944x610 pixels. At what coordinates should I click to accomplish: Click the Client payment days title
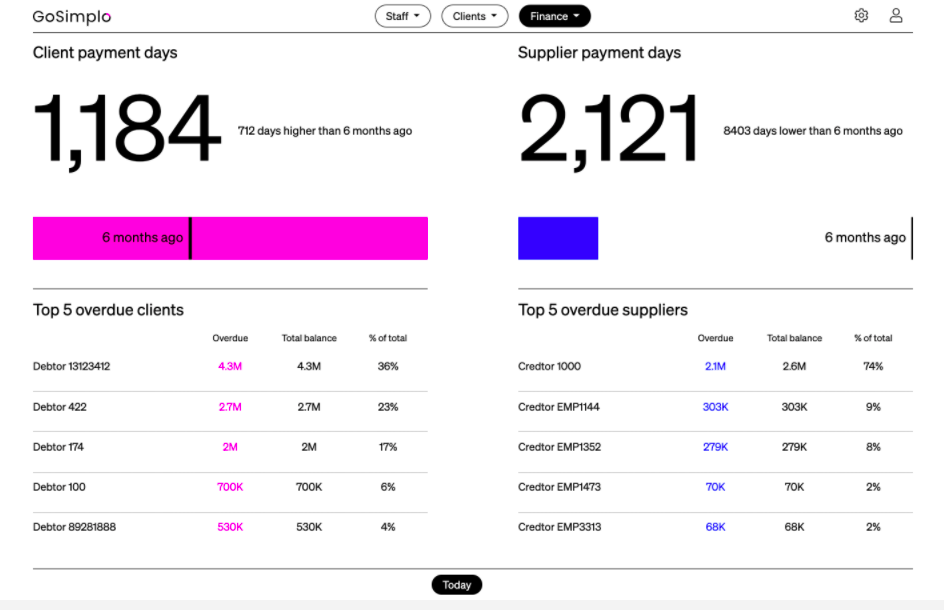coord(105,53)
